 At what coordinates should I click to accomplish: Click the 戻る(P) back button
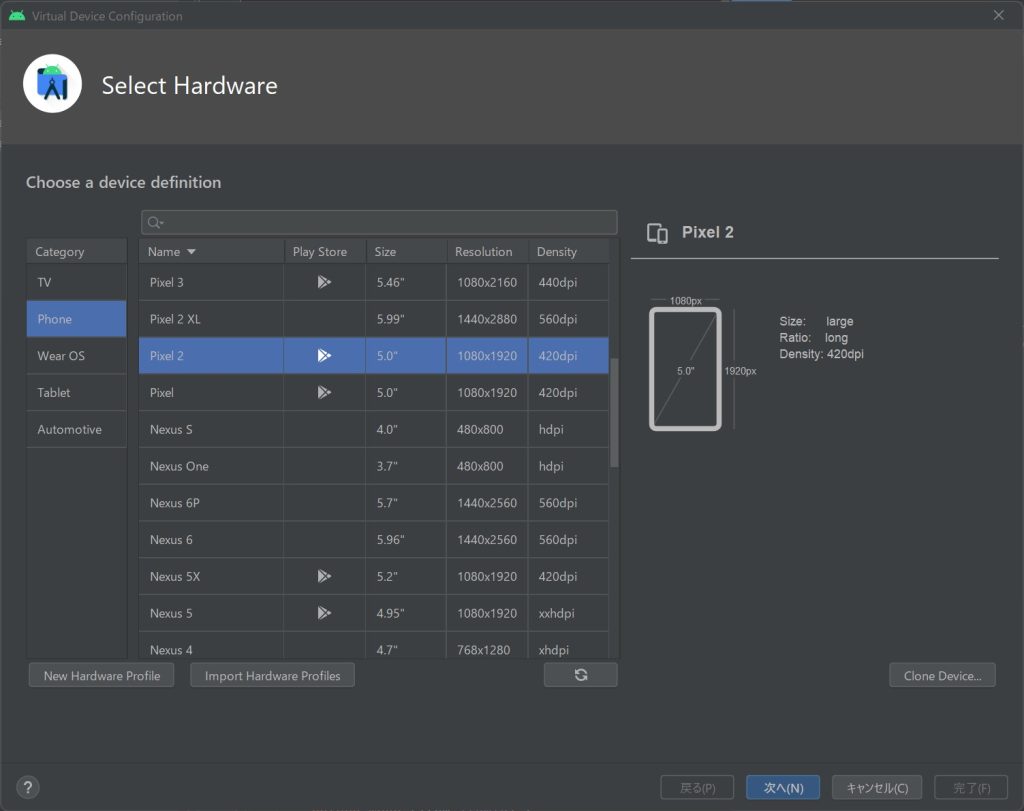tap(697, 787)
